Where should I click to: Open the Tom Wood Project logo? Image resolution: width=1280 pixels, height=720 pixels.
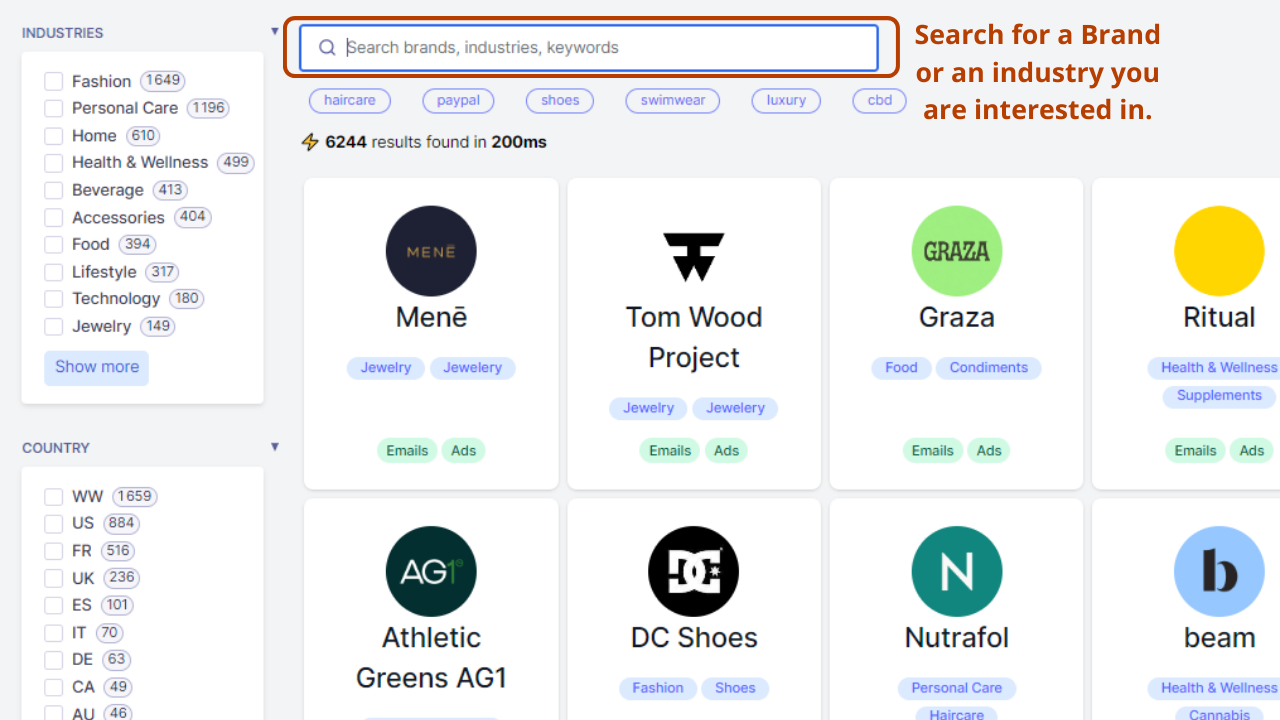(x=694, y=256)
